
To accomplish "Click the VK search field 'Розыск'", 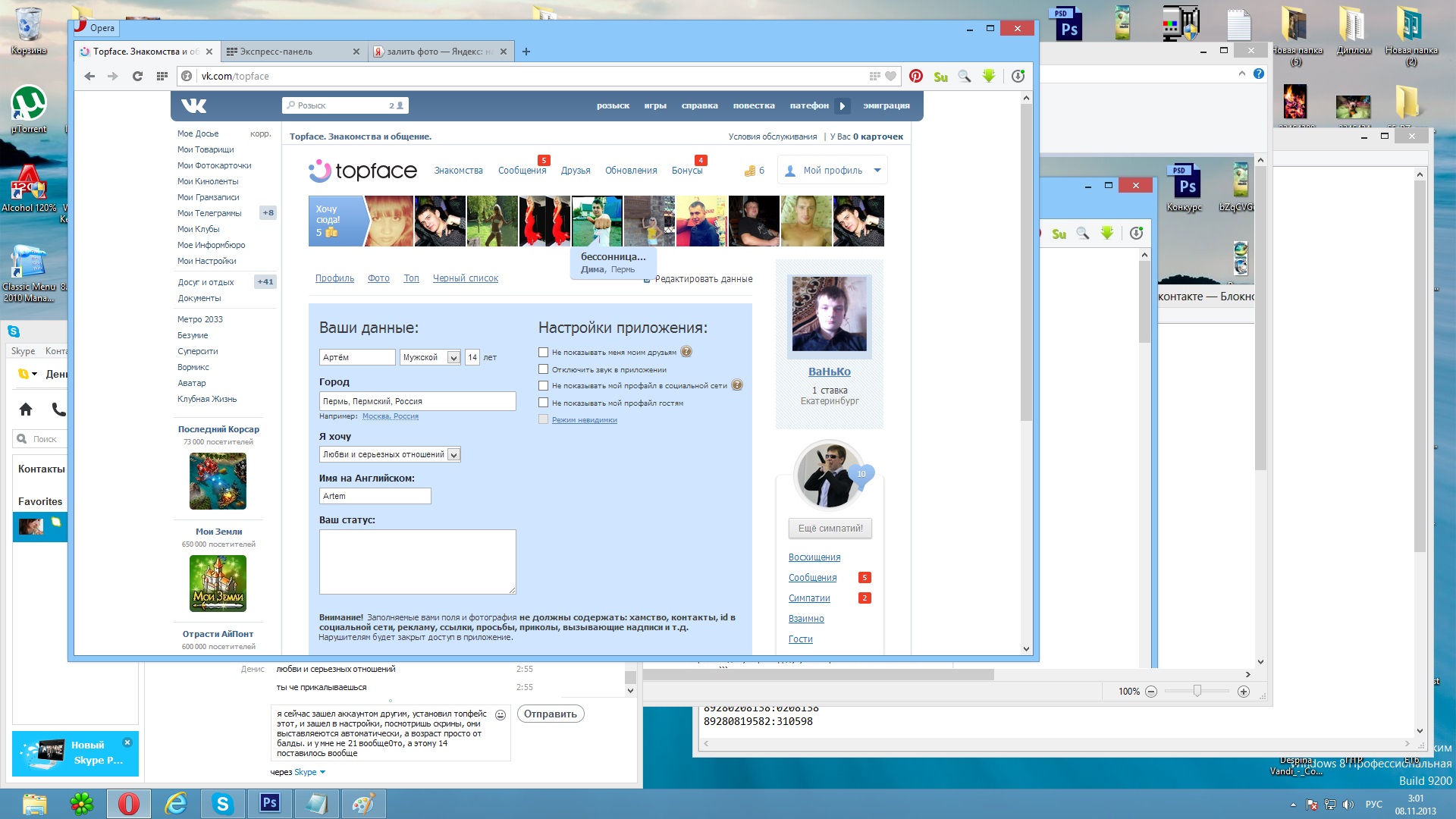I will pos(346,105).
